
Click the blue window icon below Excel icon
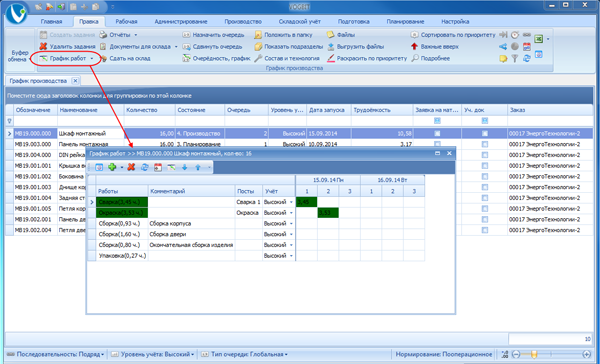pos(539,55)
